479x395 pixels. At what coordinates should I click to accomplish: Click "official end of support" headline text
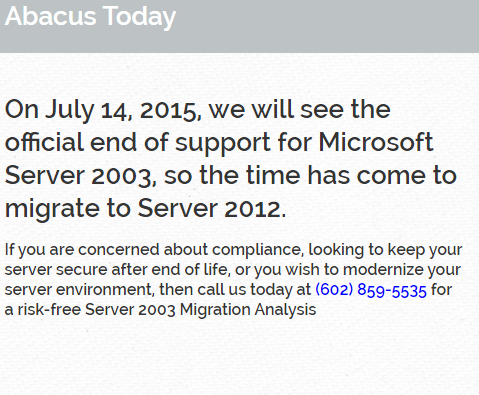pyautogui.click(x=138, y=144)
